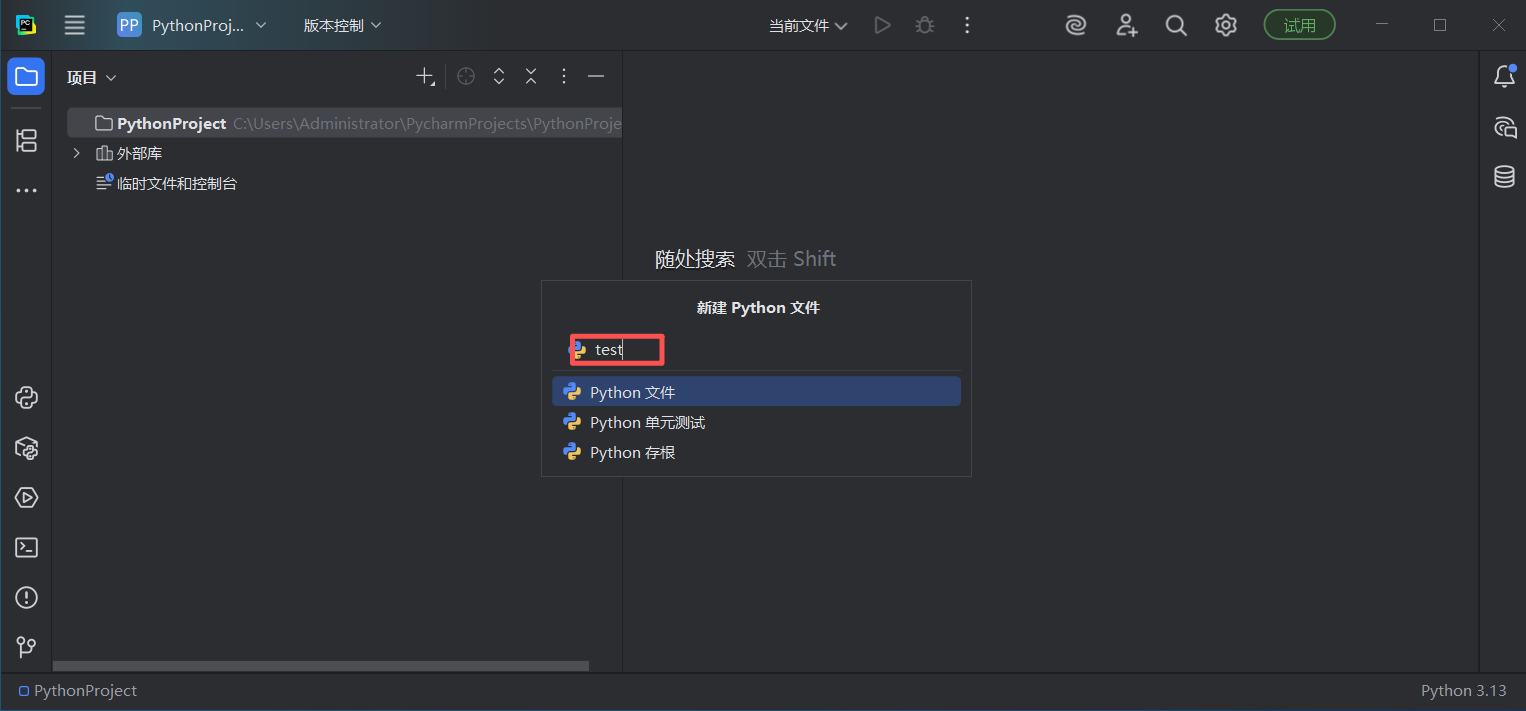Screen dimensions: 1526x711
Task: Click the 试用 trial button
Action: pos(1299,25)
